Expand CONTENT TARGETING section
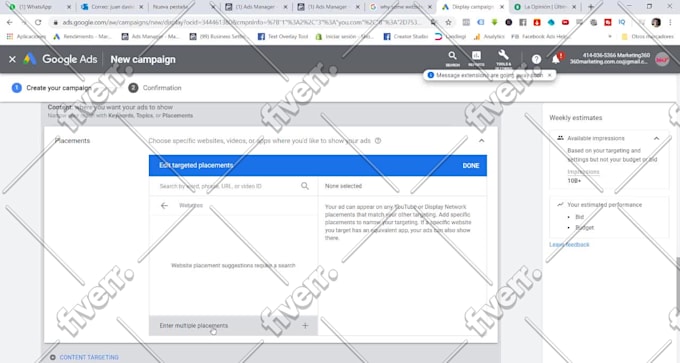This screenshot has height=363, width=680. click(x=84, y=357)
